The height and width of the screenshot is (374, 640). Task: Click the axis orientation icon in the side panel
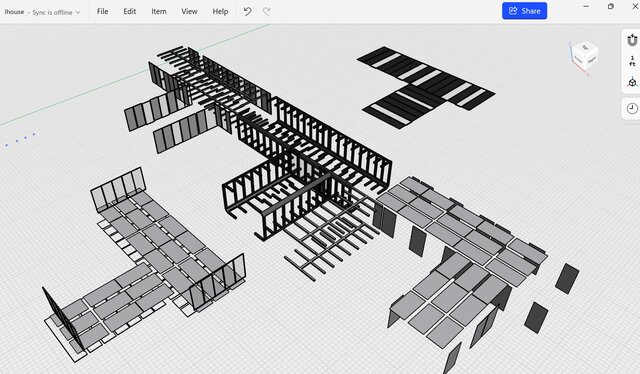coord(632,82)
